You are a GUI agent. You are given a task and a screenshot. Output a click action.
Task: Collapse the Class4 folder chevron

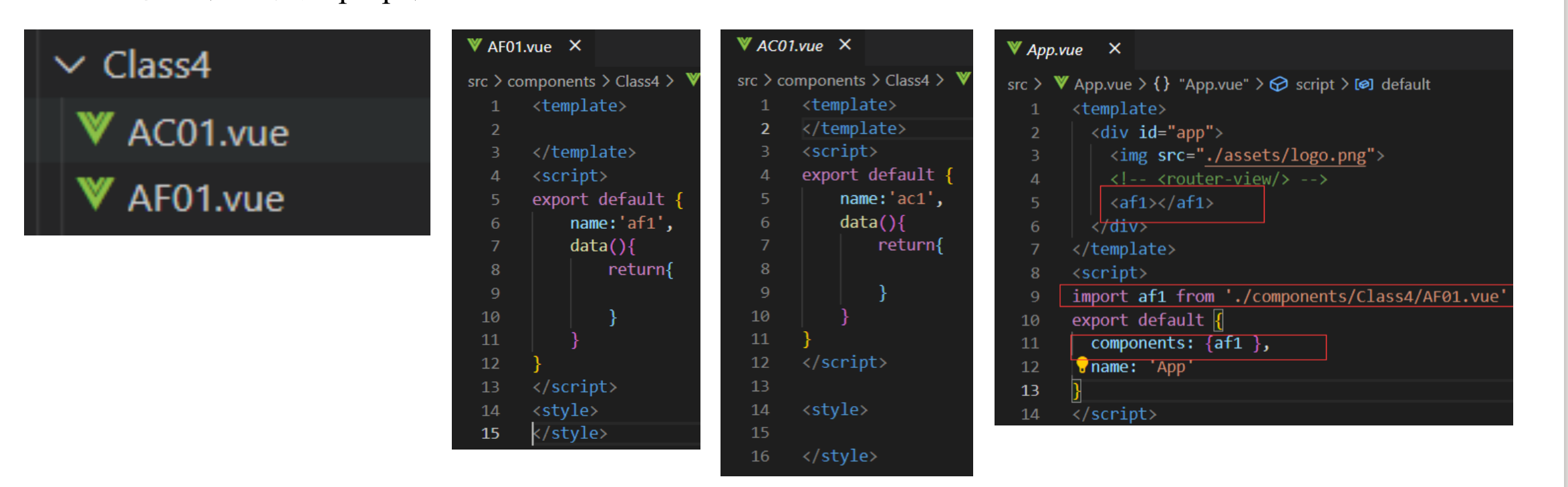[70, 65]
